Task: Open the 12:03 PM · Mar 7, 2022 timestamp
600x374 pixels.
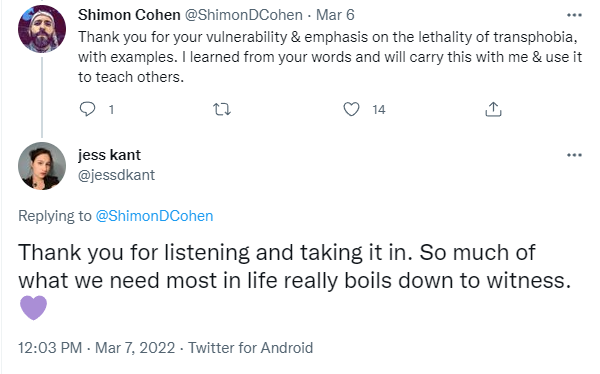Action: pyautogui.click(x=96, y=348)
